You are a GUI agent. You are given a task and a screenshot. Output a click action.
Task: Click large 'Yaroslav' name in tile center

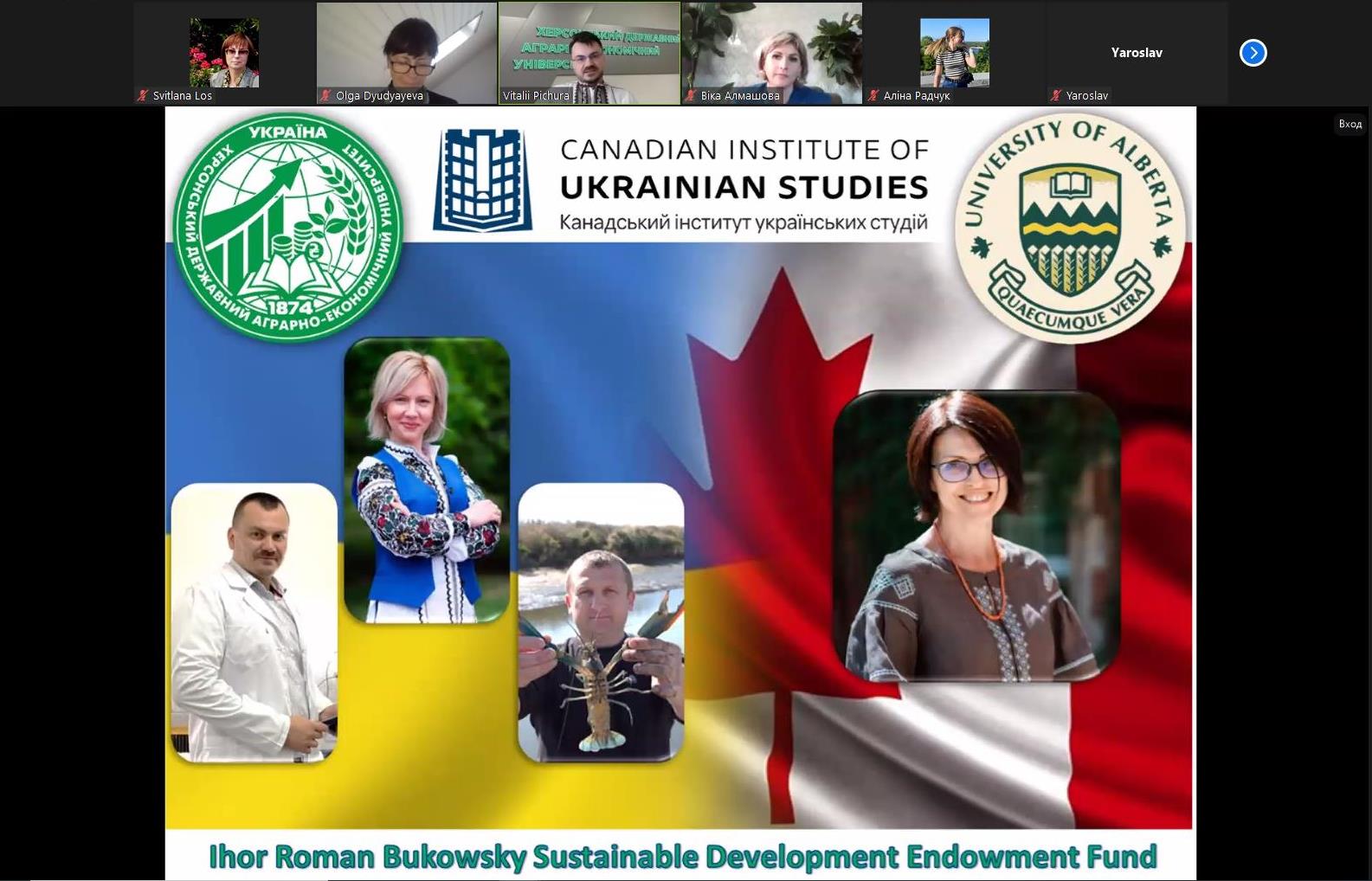pyautogui.click(x=1137, y=53)
